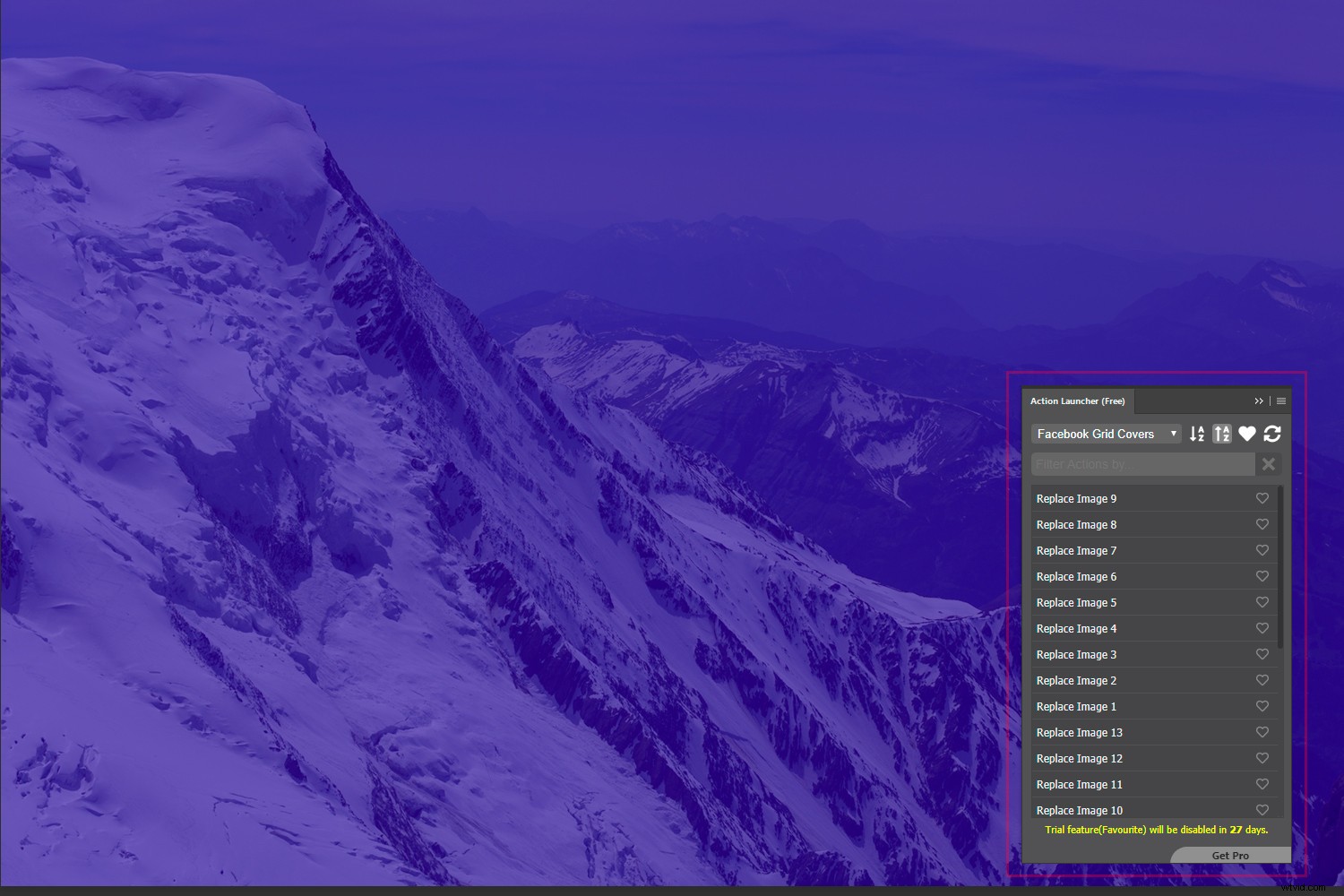Clear the filter using the X icon
The image size is (1344, 896).
[x=1268, y=464]
